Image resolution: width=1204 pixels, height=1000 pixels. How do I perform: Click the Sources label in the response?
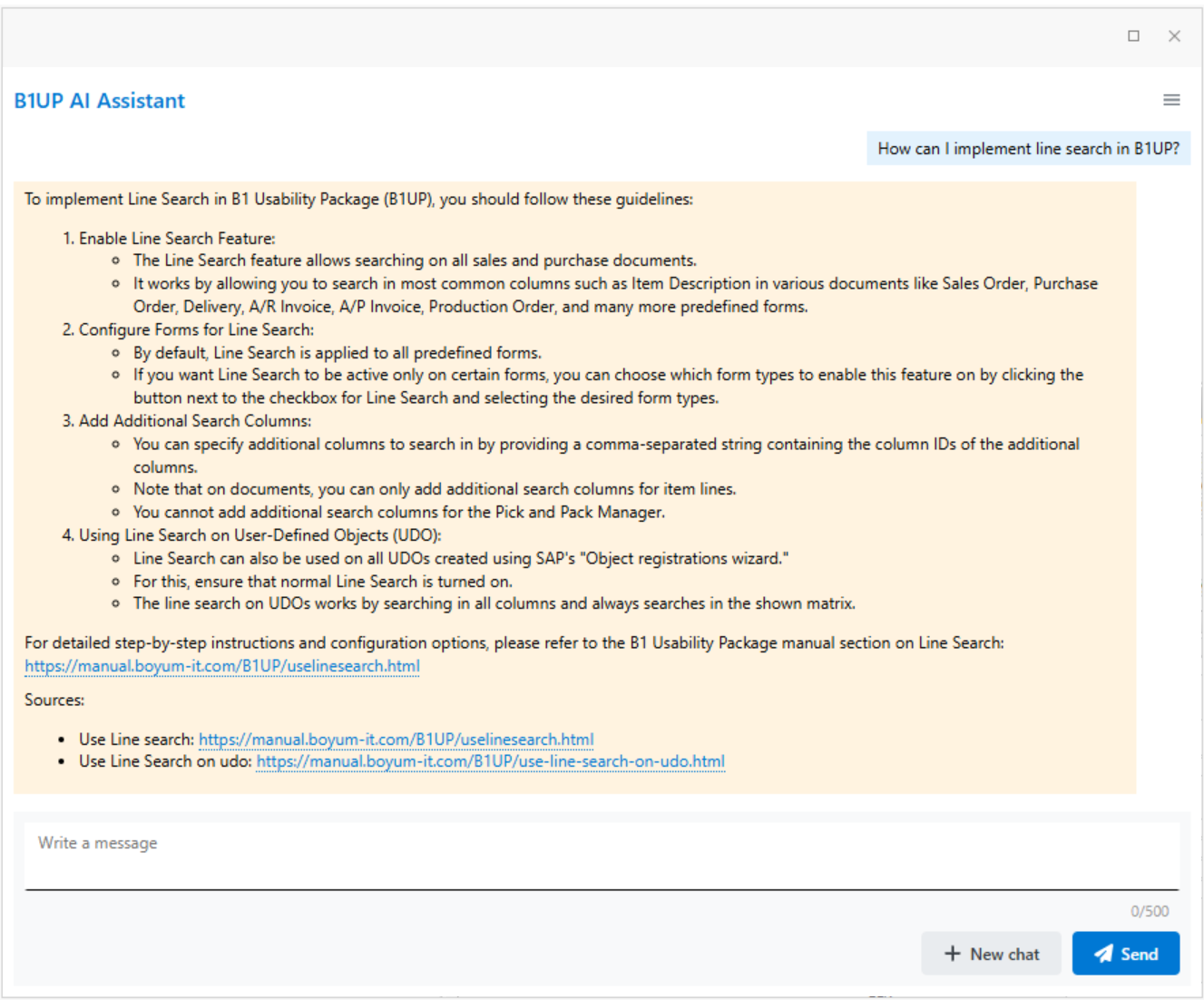[x=54, y=701]
